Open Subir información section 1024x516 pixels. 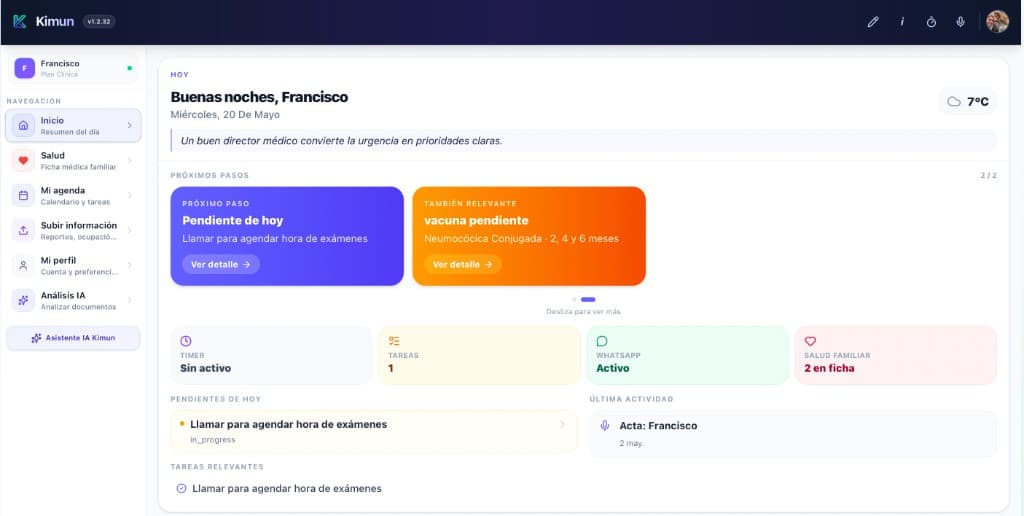[73, 230]
